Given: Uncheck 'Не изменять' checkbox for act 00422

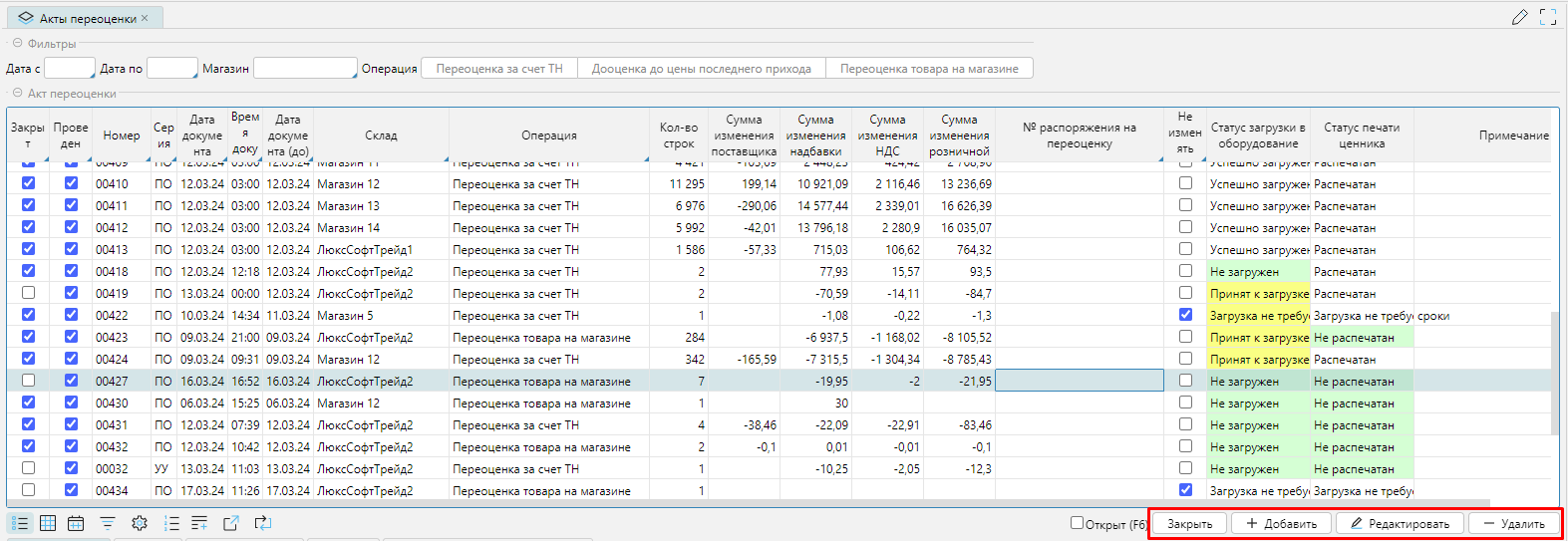Looking at the screenshot, I should coord(1185,315).
